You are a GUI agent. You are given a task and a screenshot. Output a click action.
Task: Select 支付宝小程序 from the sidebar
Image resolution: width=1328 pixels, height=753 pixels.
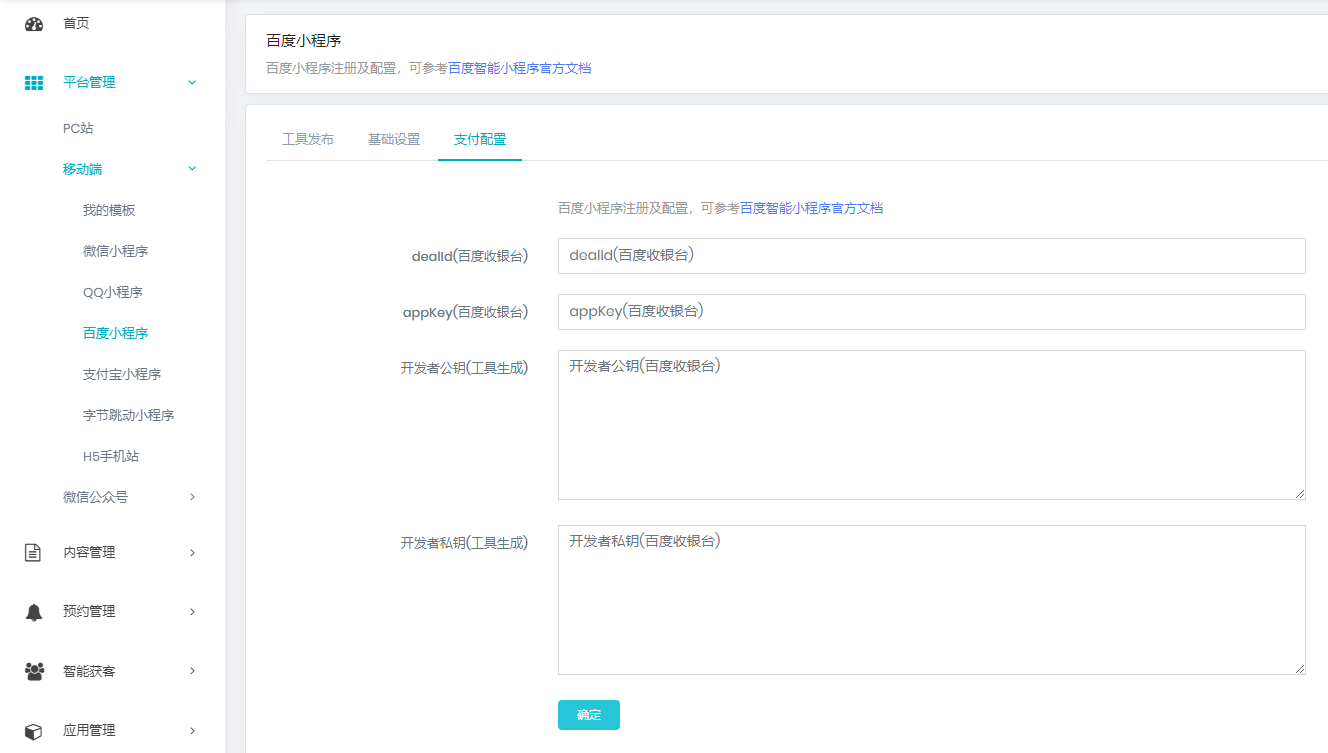[x=122, y=375]
